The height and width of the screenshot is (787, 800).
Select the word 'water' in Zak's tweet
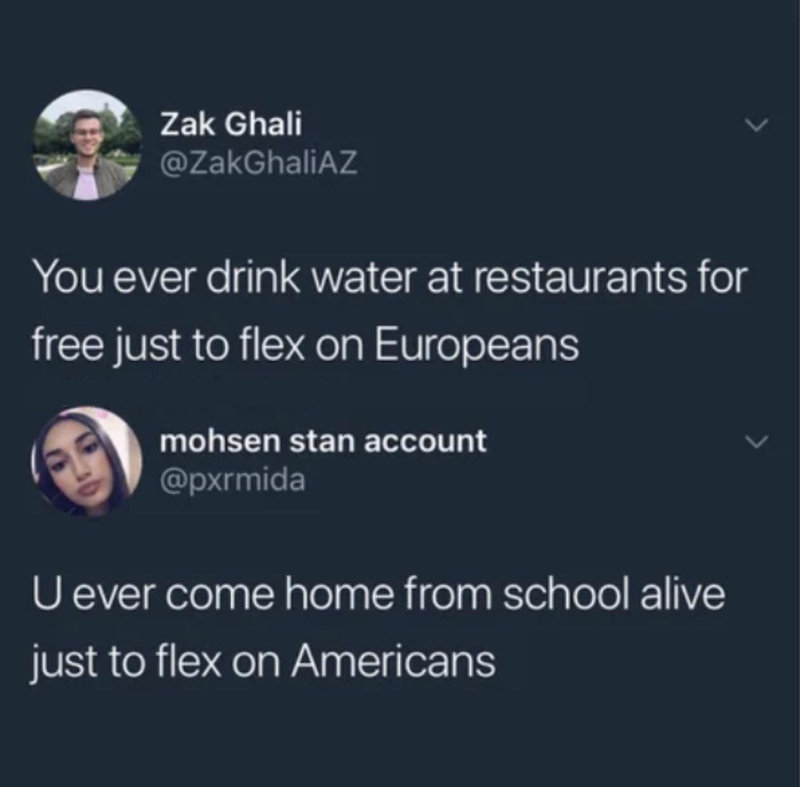coord(365,278)
